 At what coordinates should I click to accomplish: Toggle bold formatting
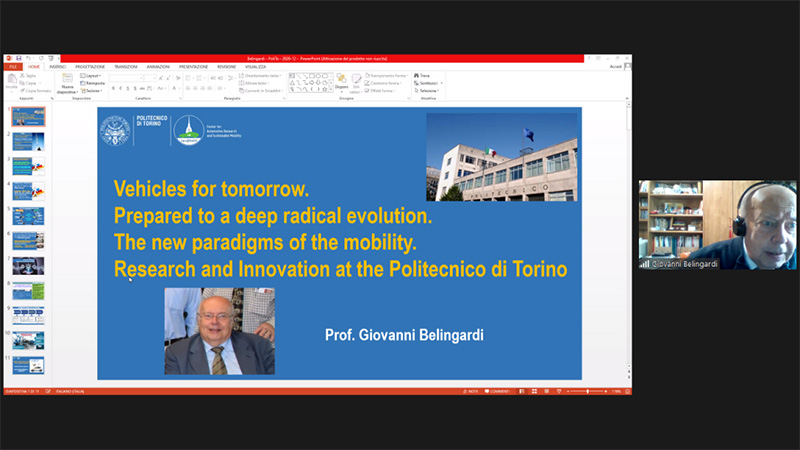113,88
